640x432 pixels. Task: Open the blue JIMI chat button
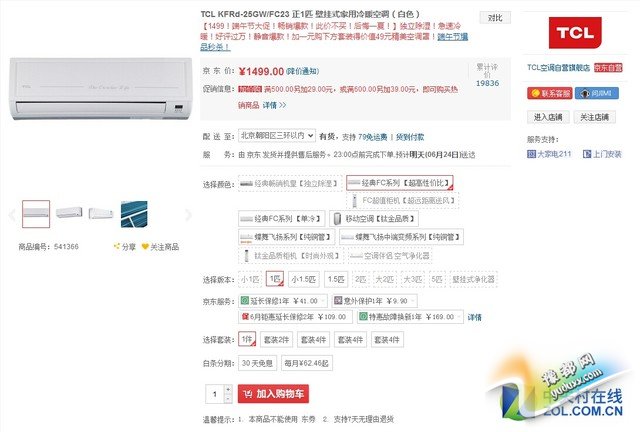tap(597, 93)
